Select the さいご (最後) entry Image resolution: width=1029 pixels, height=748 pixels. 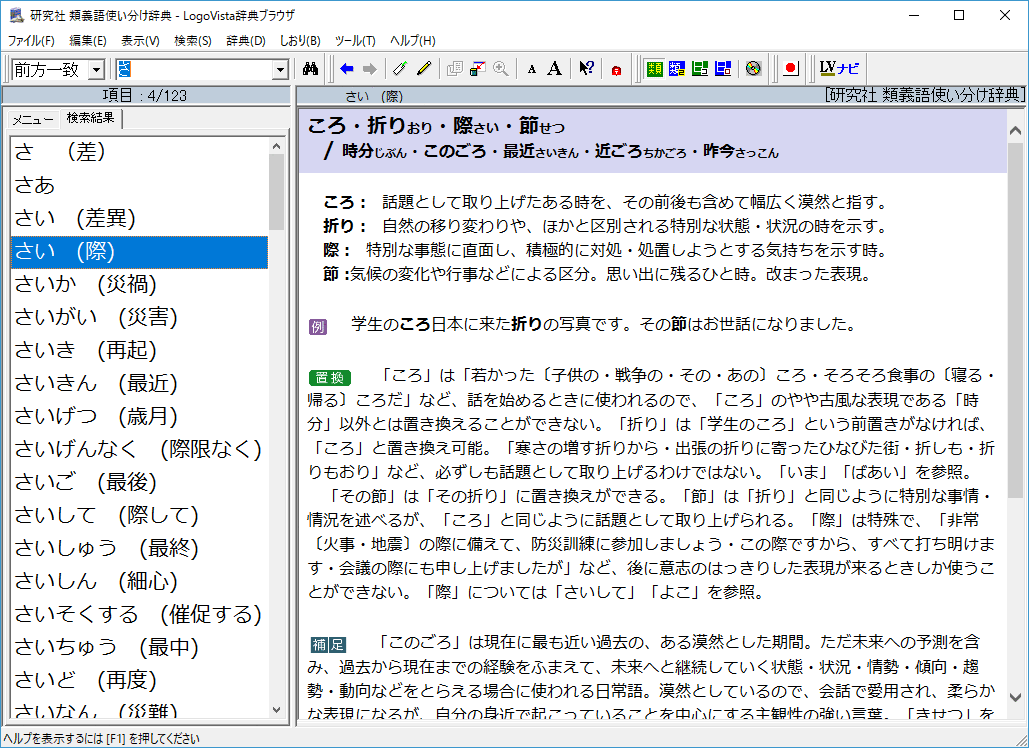(x=139, y=483)
